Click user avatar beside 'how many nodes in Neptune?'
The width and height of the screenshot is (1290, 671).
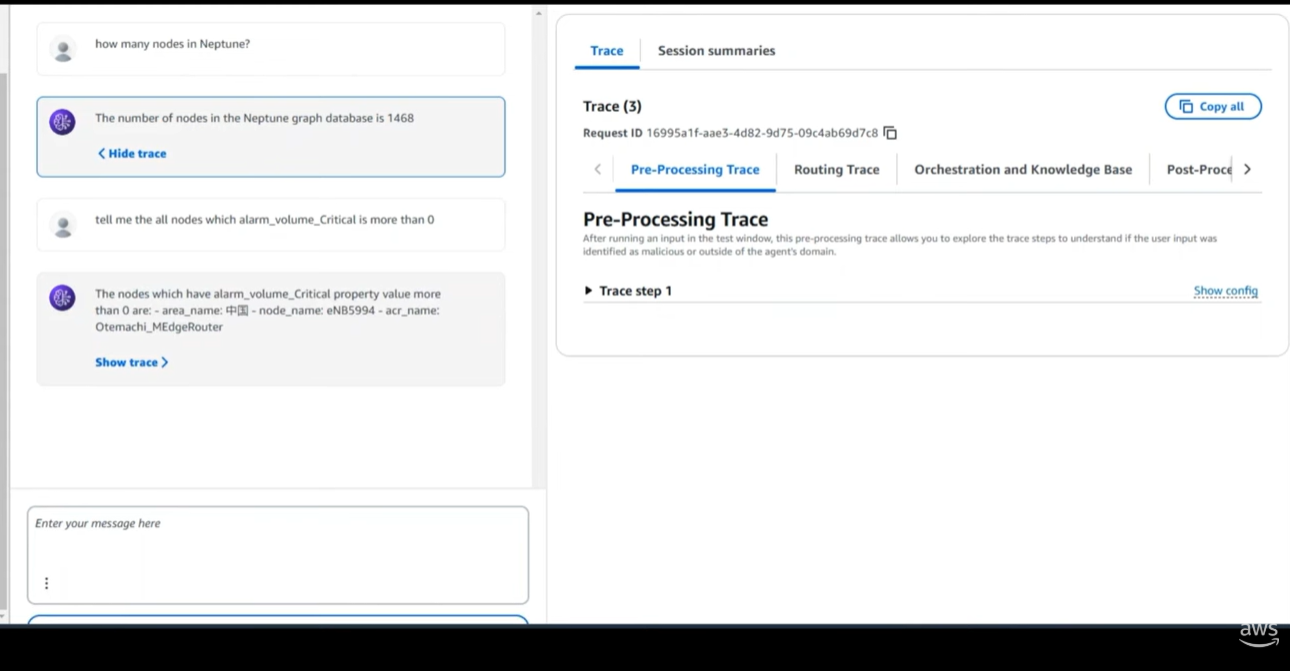[63, 49]
